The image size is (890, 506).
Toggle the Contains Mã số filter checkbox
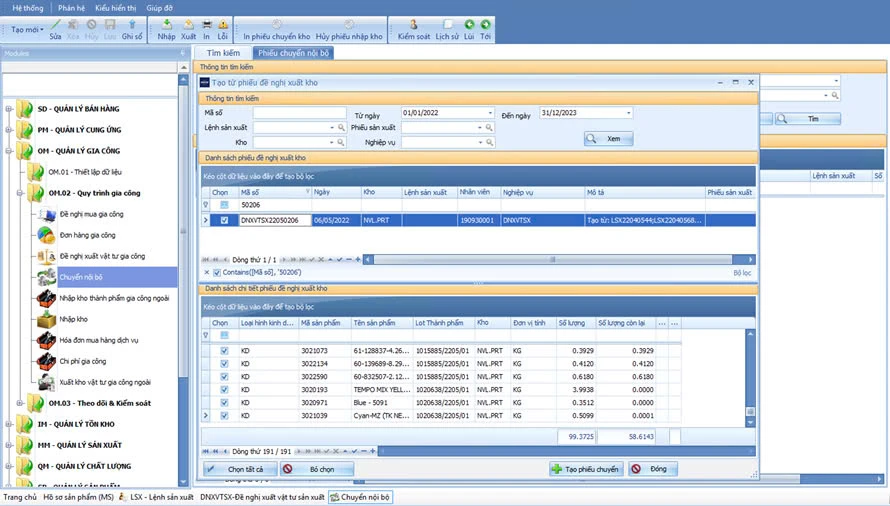(217, 273)
